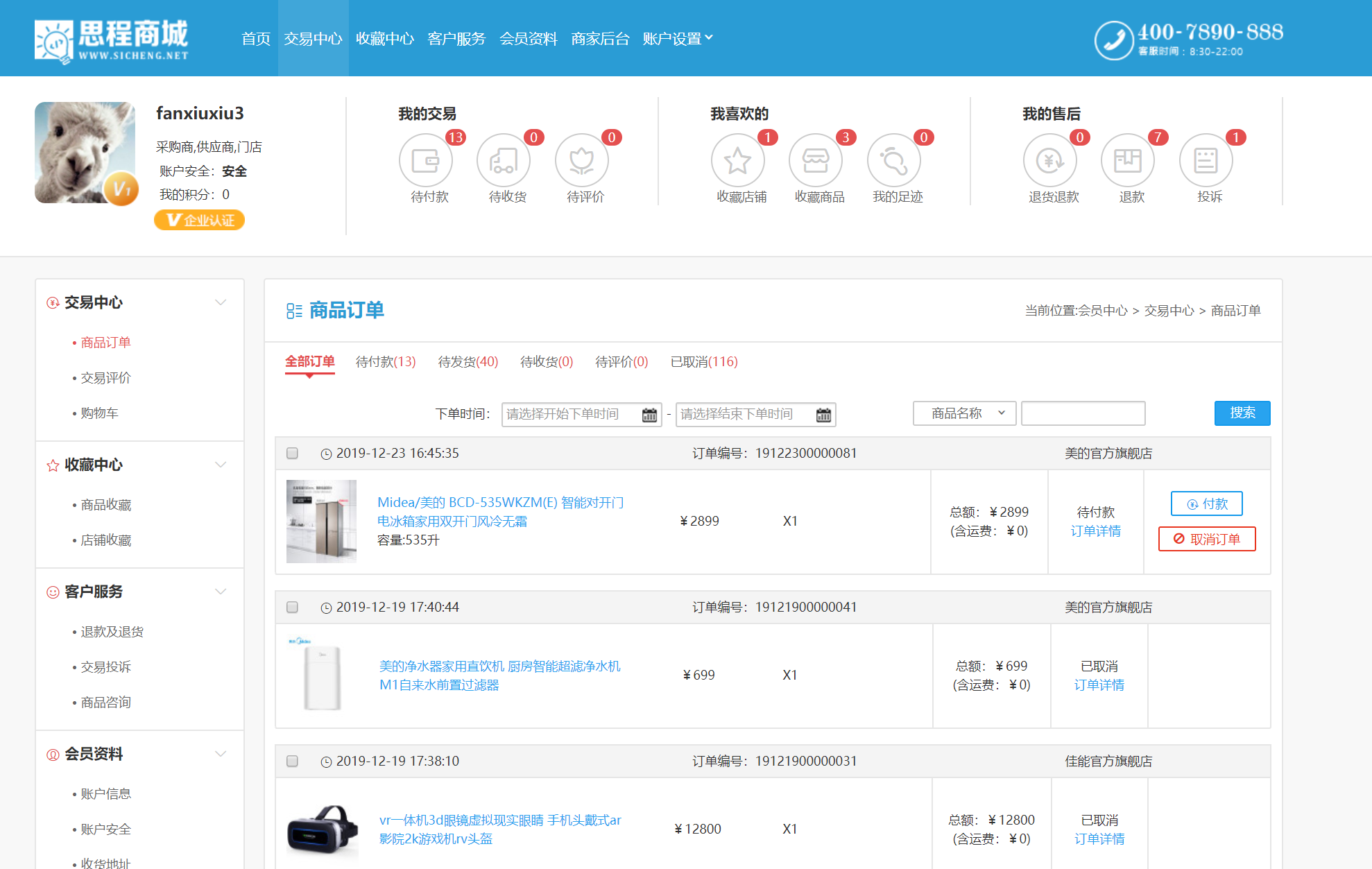Image resolution: width=1372 pixels, height=869 pixels.
Task: Click the clock icon beside 2019-12-19 17:40:44
Action: 326,608
